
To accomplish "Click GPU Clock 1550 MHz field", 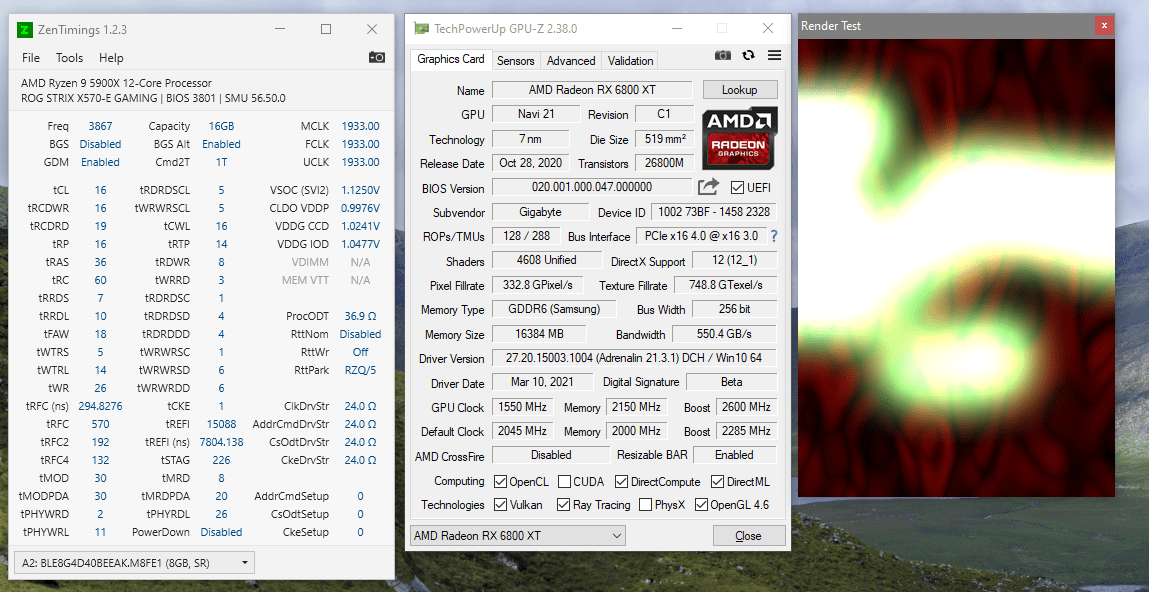I will pos(524,407).
